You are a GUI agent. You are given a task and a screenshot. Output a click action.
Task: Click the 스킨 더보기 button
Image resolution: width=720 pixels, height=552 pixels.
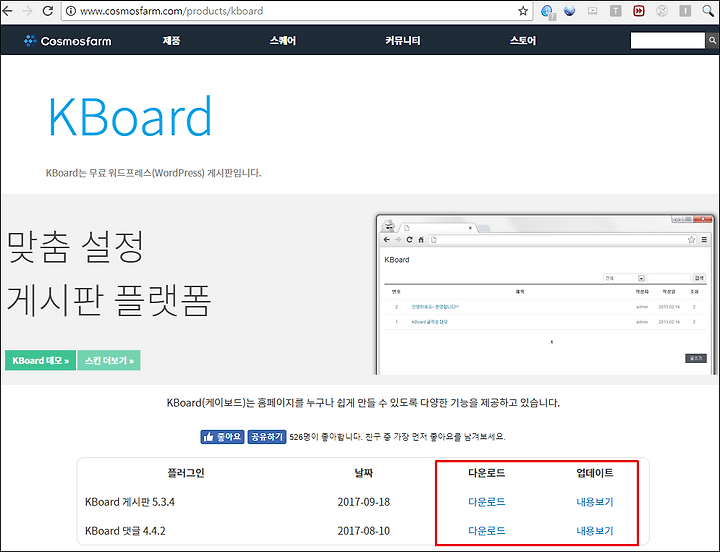pos(109,360)
